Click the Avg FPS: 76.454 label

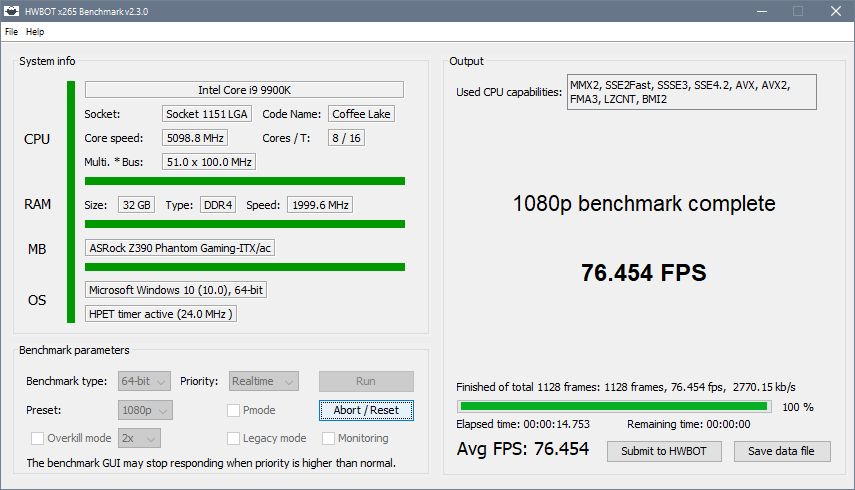point(523,449)
